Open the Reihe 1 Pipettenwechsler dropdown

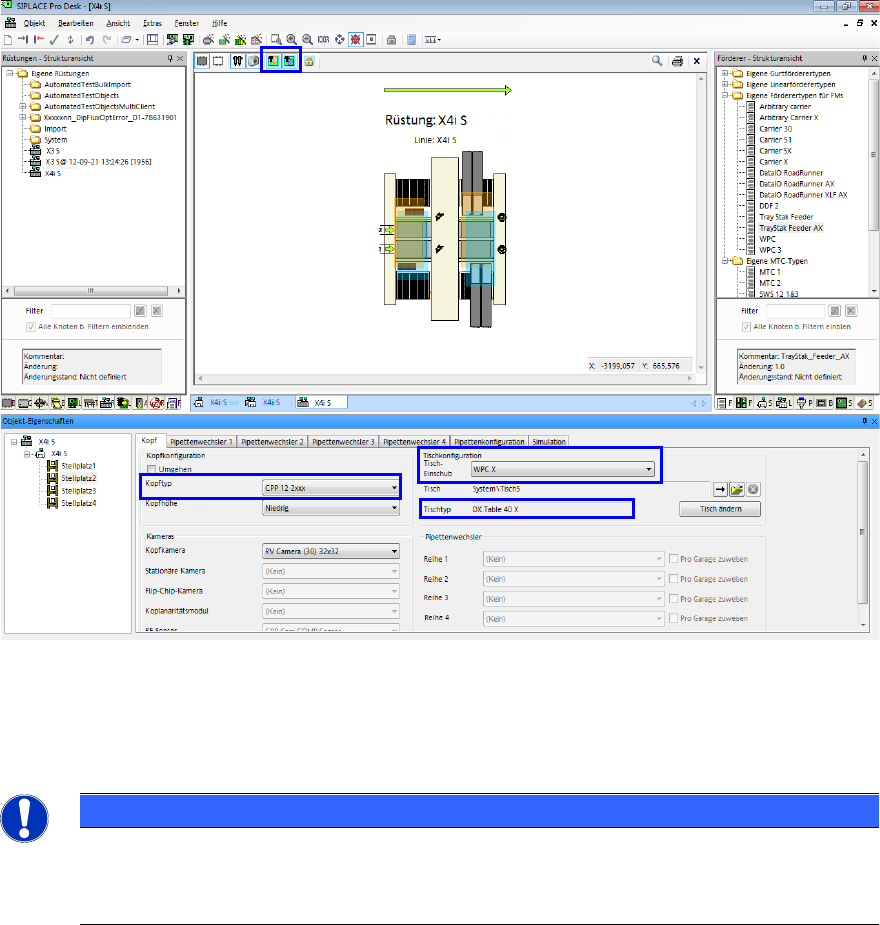pos(573,559)
